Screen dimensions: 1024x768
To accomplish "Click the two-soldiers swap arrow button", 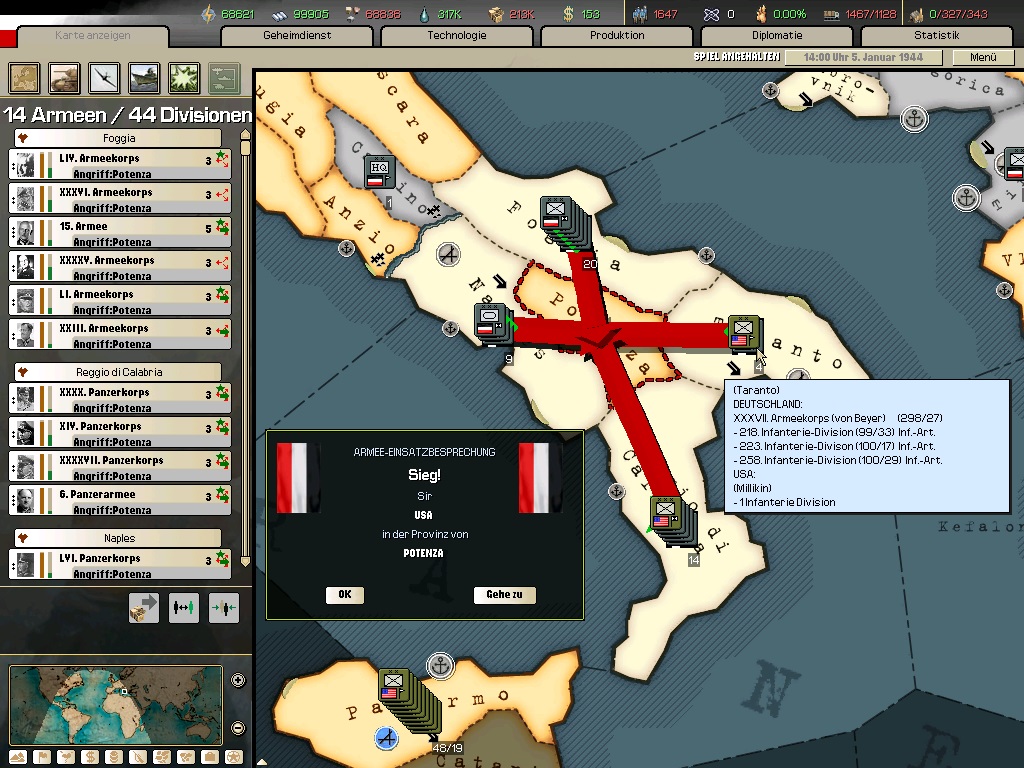I will click(x=184, y=608).
